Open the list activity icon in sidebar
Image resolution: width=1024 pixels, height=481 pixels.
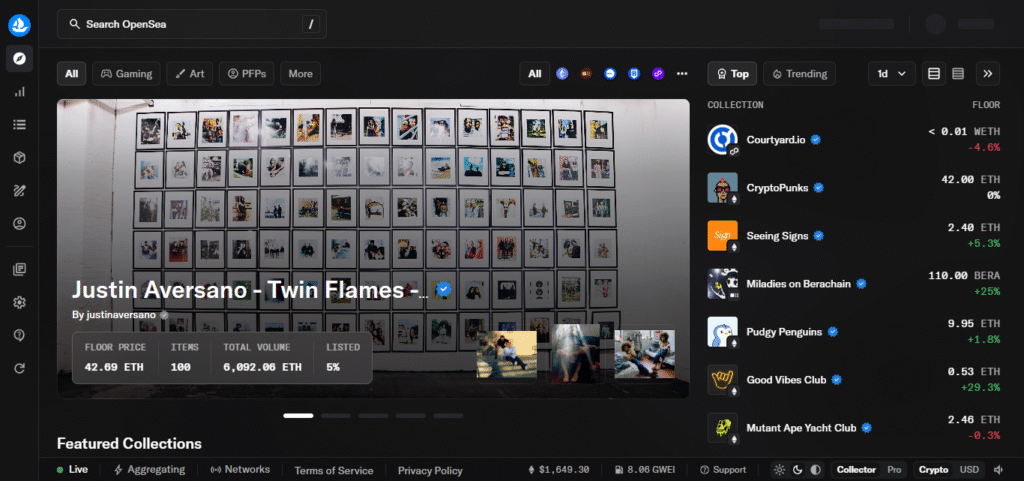pyautogui.click(x=20, y=125)
